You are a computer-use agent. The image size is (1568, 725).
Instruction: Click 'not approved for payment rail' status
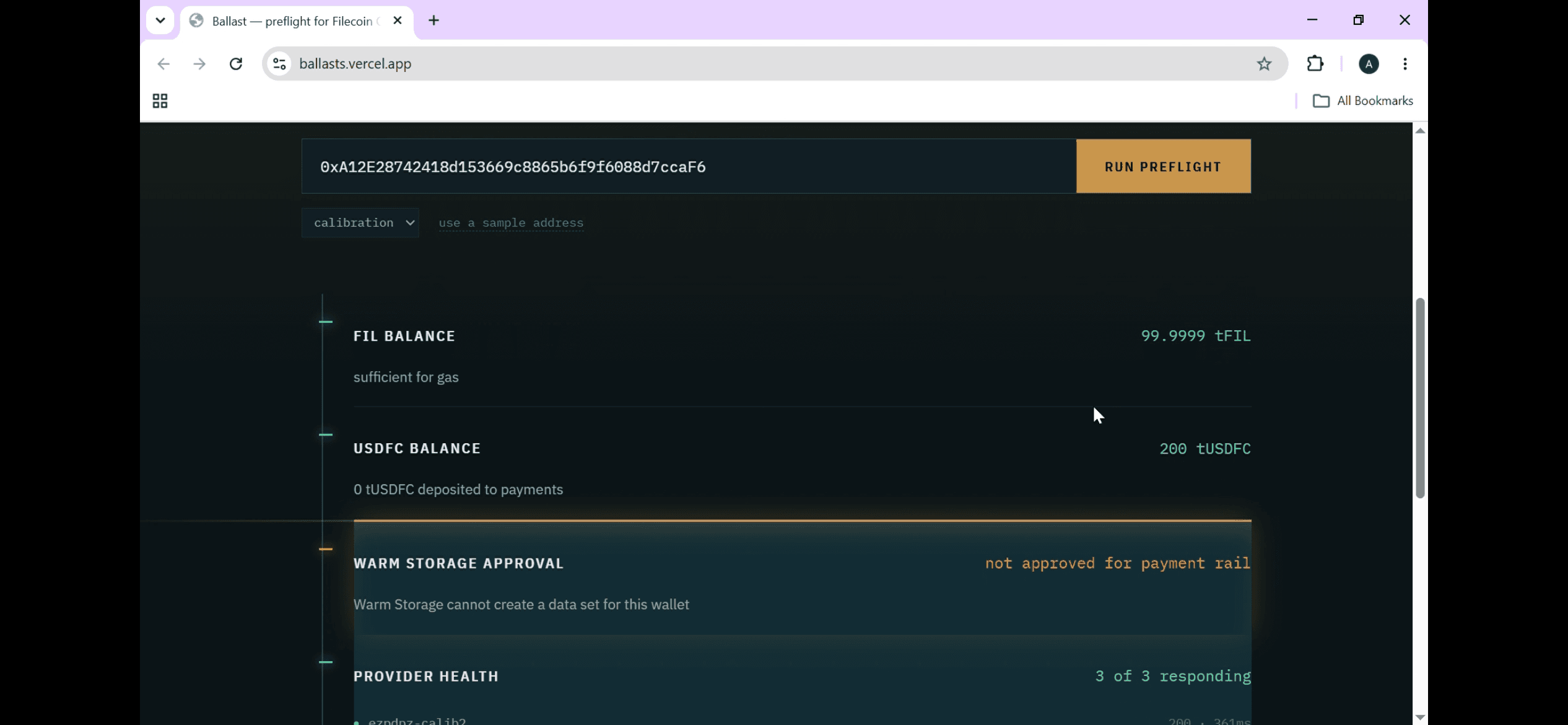[x=1118, y=563]
